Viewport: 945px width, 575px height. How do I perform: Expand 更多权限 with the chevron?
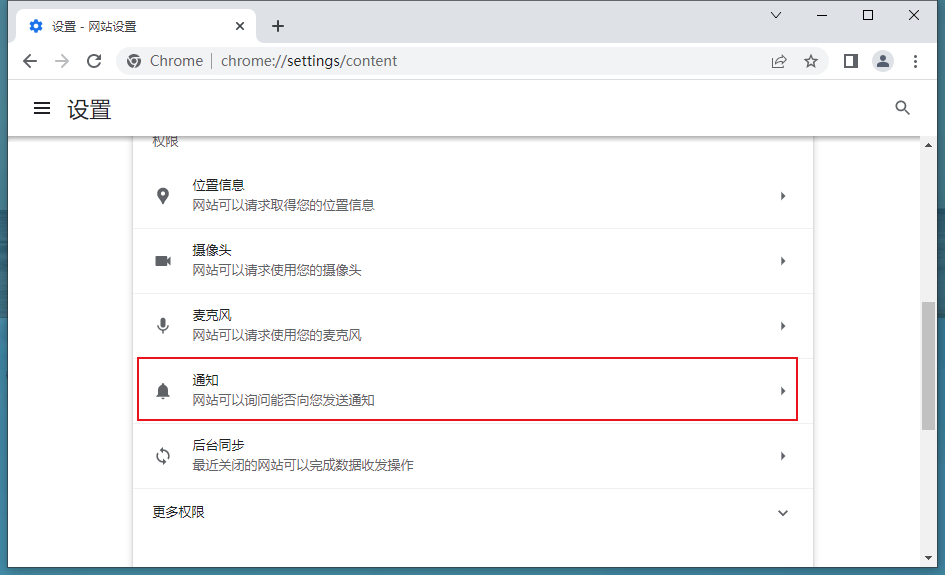(782, 513)
